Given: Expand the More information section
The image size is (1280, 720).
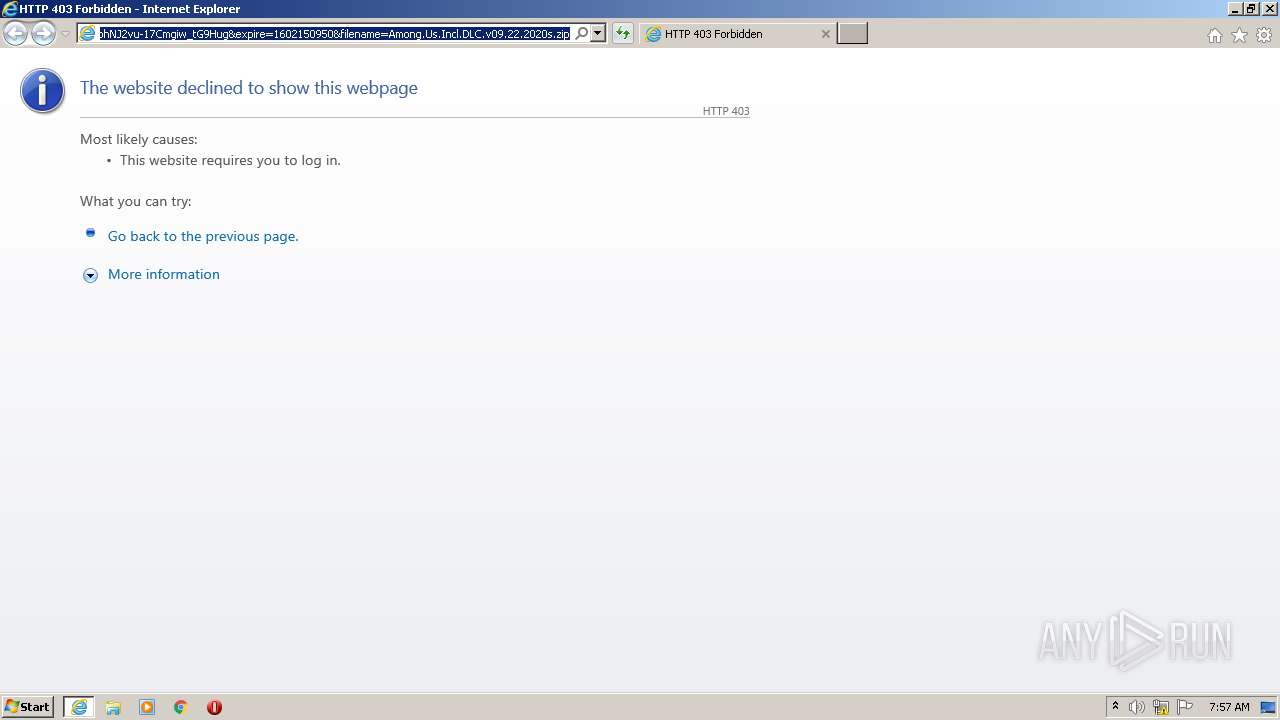Looking at the screenshot, I should click(90, 275).
